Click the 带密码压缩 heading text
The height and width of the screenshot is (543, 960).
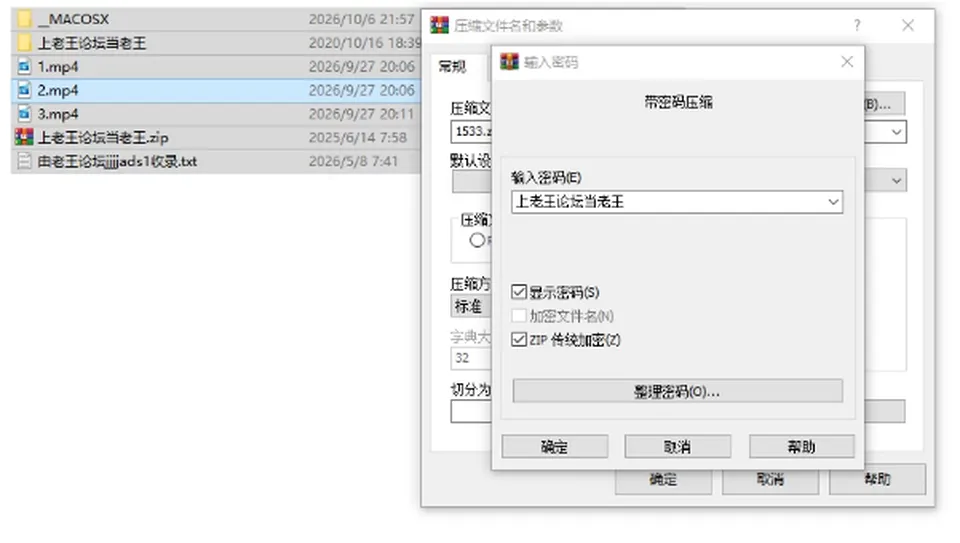click(678, 102)
